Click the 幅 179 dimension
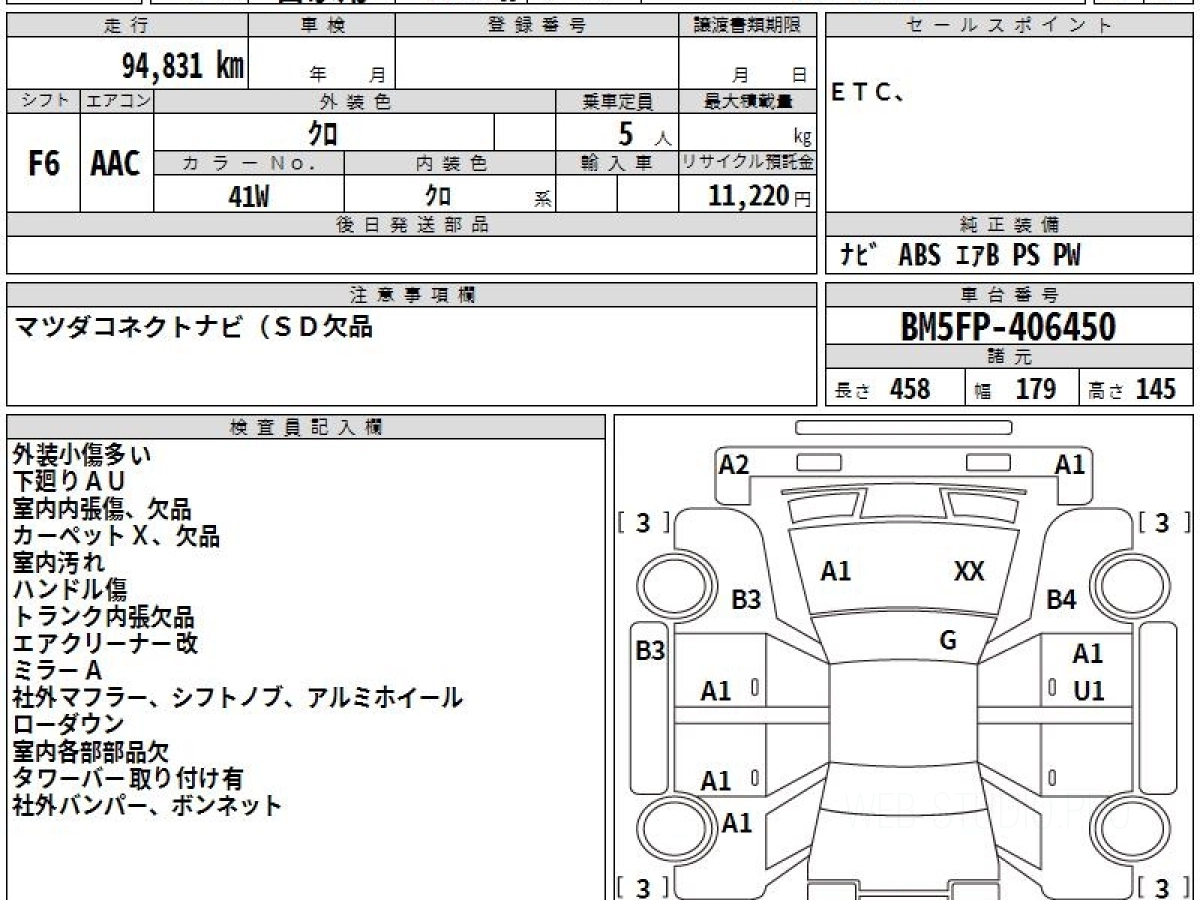 [1016, 389]
